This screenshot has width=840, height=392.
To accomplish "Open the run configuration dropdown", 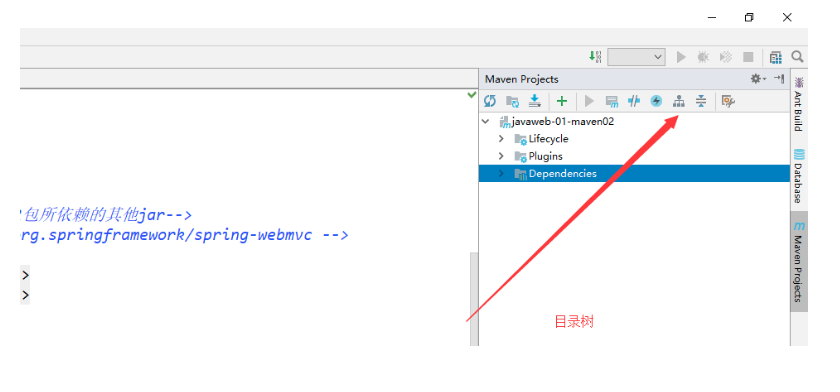I will point(636,57).
